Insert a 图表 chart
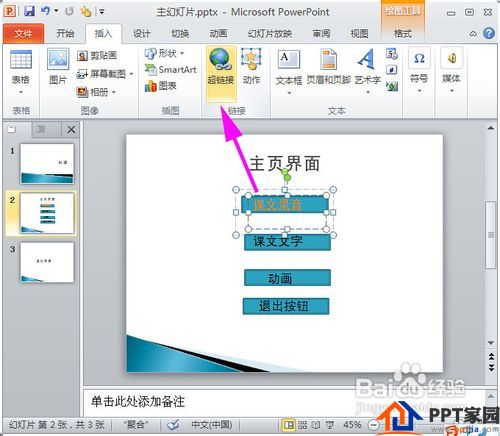 (160, 86)
